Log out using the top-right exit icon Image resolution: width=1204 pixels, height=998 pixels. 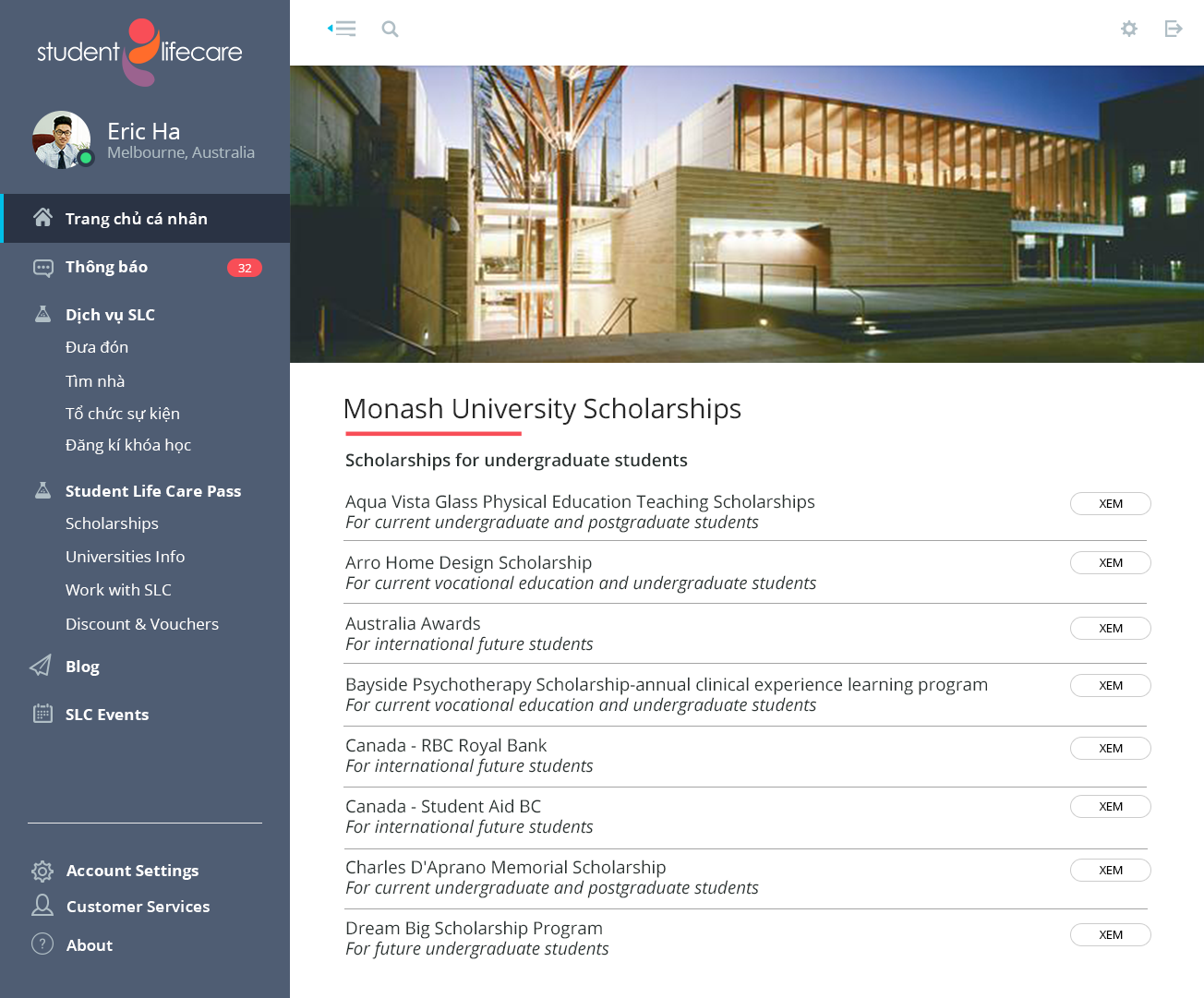tap(1174, 29)
